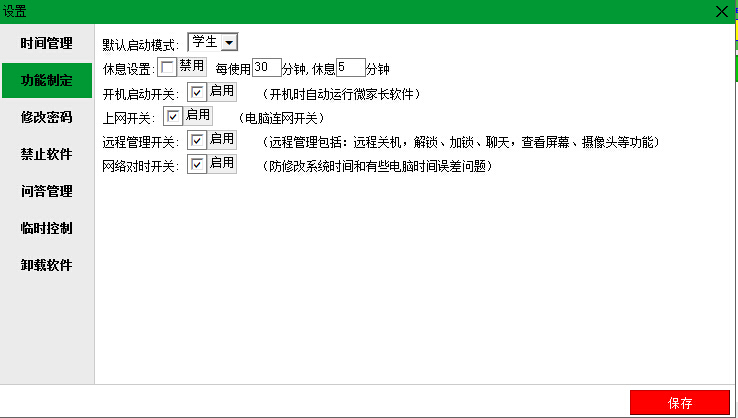Select the 卸载软件 sidebar item
This screenshot has height=418, width=738.
(x=47, y=265)
